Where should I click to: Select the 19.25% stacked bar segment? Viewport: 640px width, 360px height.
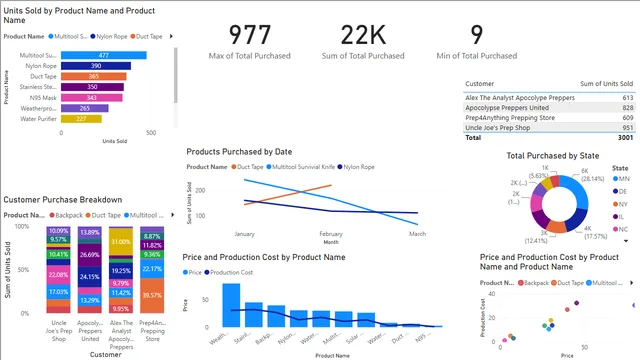tap(121, 271)
